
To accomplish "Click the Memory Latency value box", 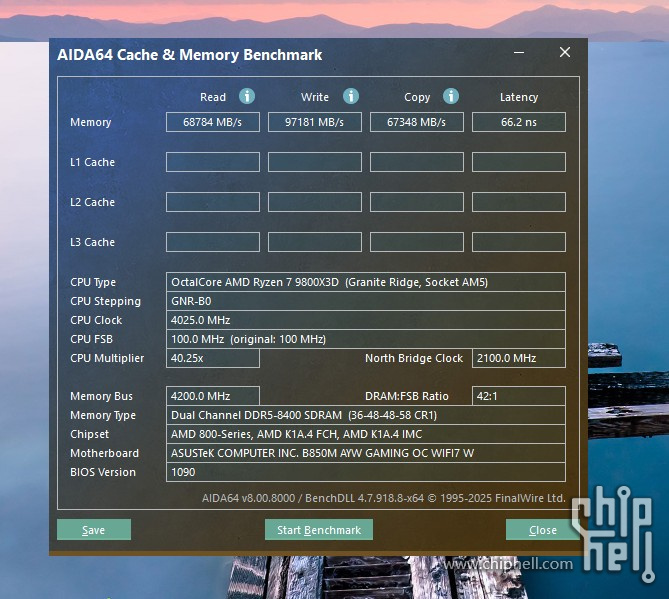I will point(519,122).
